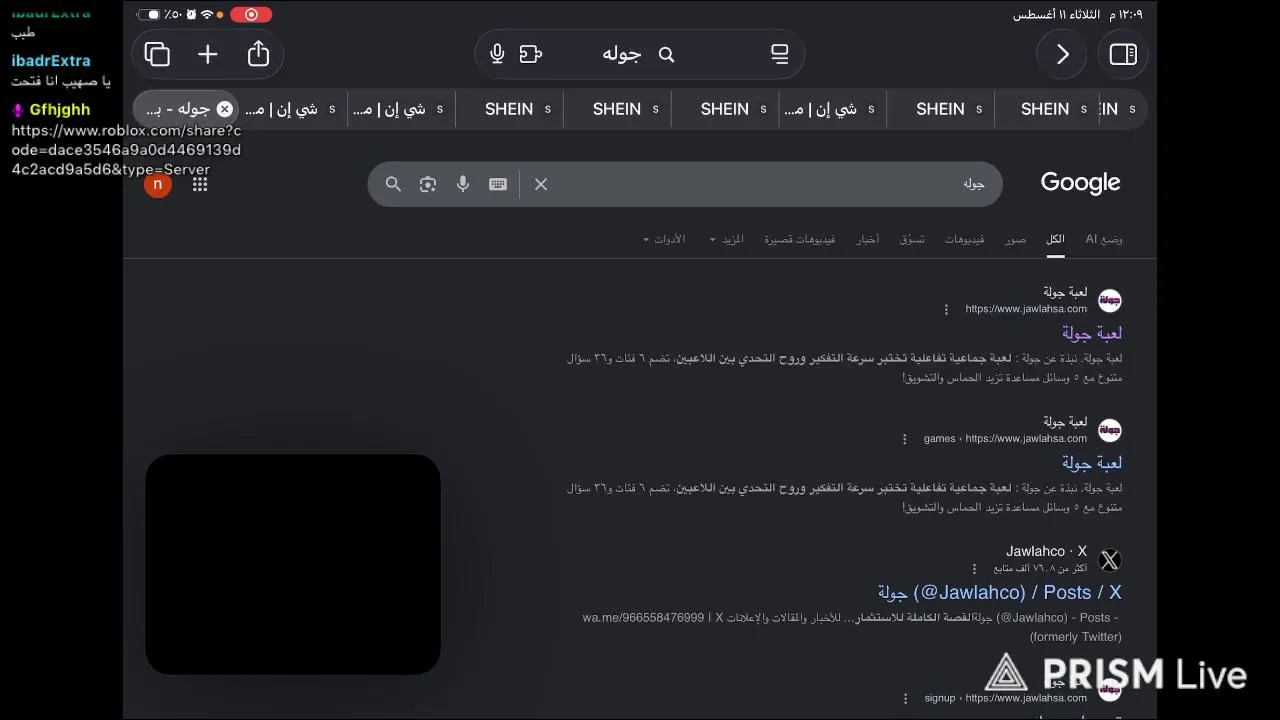Select the الكل results tab
Screen dimensions: 1280x720
pos(1055,239)
